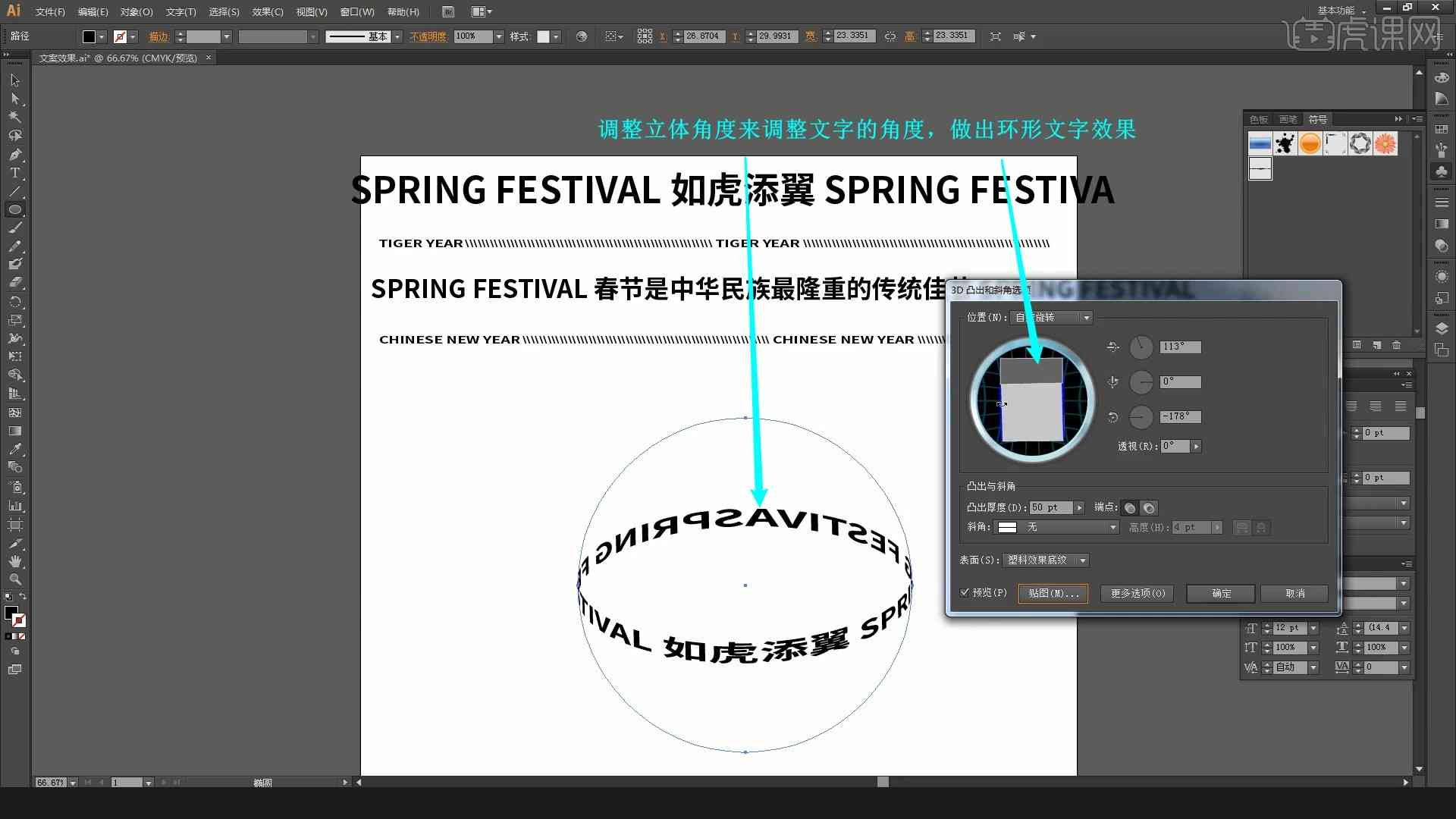
Task: Expand 位置(N) dropdown menu
Action: coord(1085,317)
